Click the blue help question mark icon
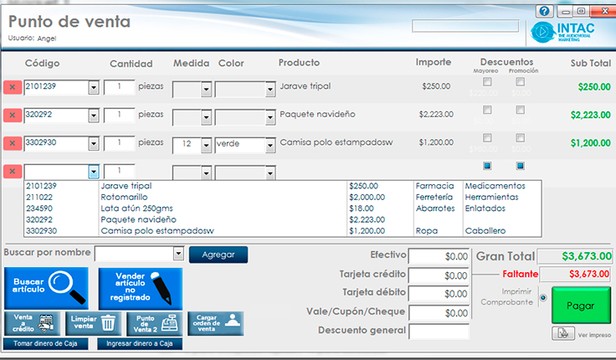Screen dimensions: 616x360 pos(544,11)
